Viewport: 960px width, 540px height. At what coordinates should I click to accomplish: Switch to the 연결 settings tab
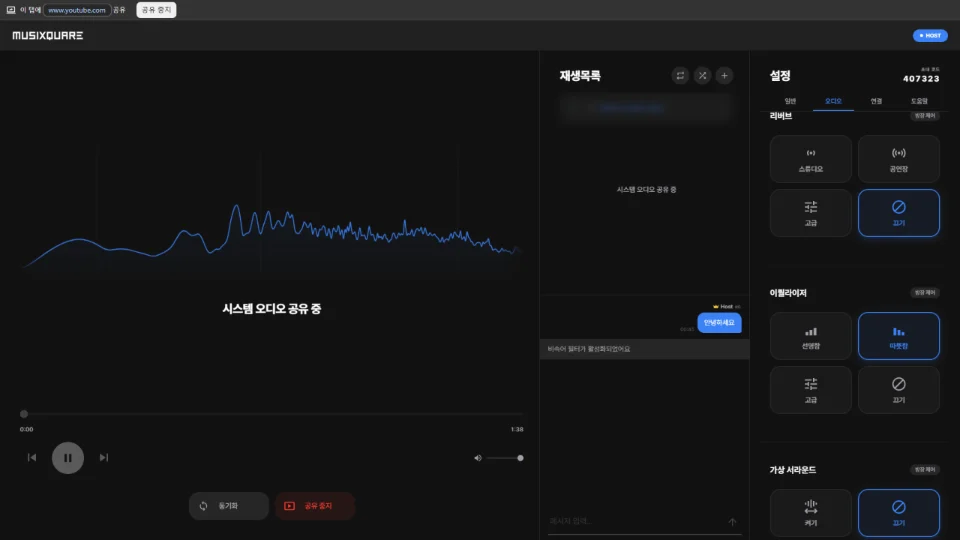tap(876, 101)
